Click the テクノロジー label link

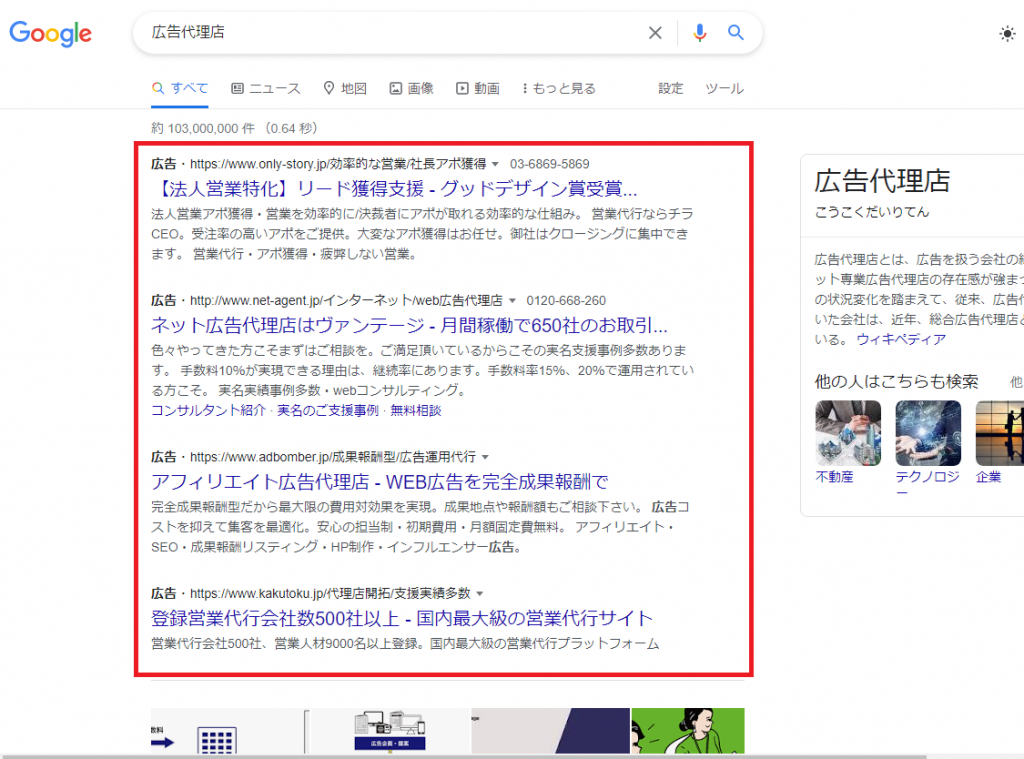(x=927, y=484)
